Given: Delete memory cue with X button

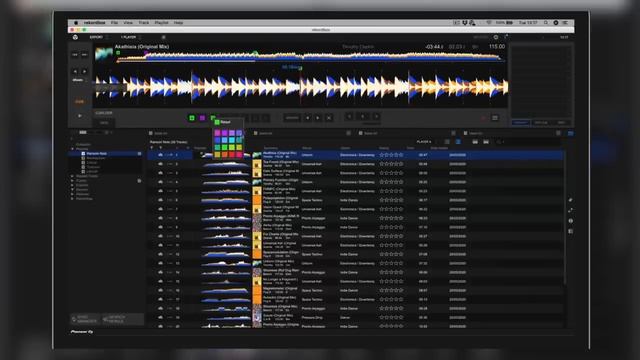Looking at the screenshot, I should click(x=329, y=118).
